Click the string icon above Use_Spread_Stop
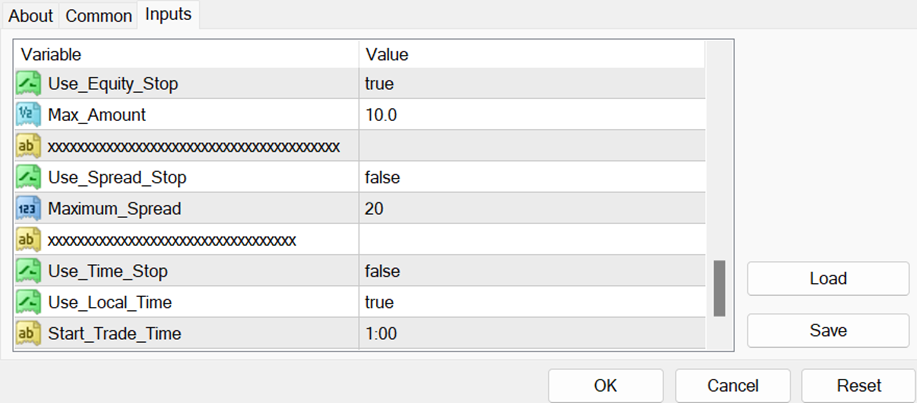 (28, 147)
